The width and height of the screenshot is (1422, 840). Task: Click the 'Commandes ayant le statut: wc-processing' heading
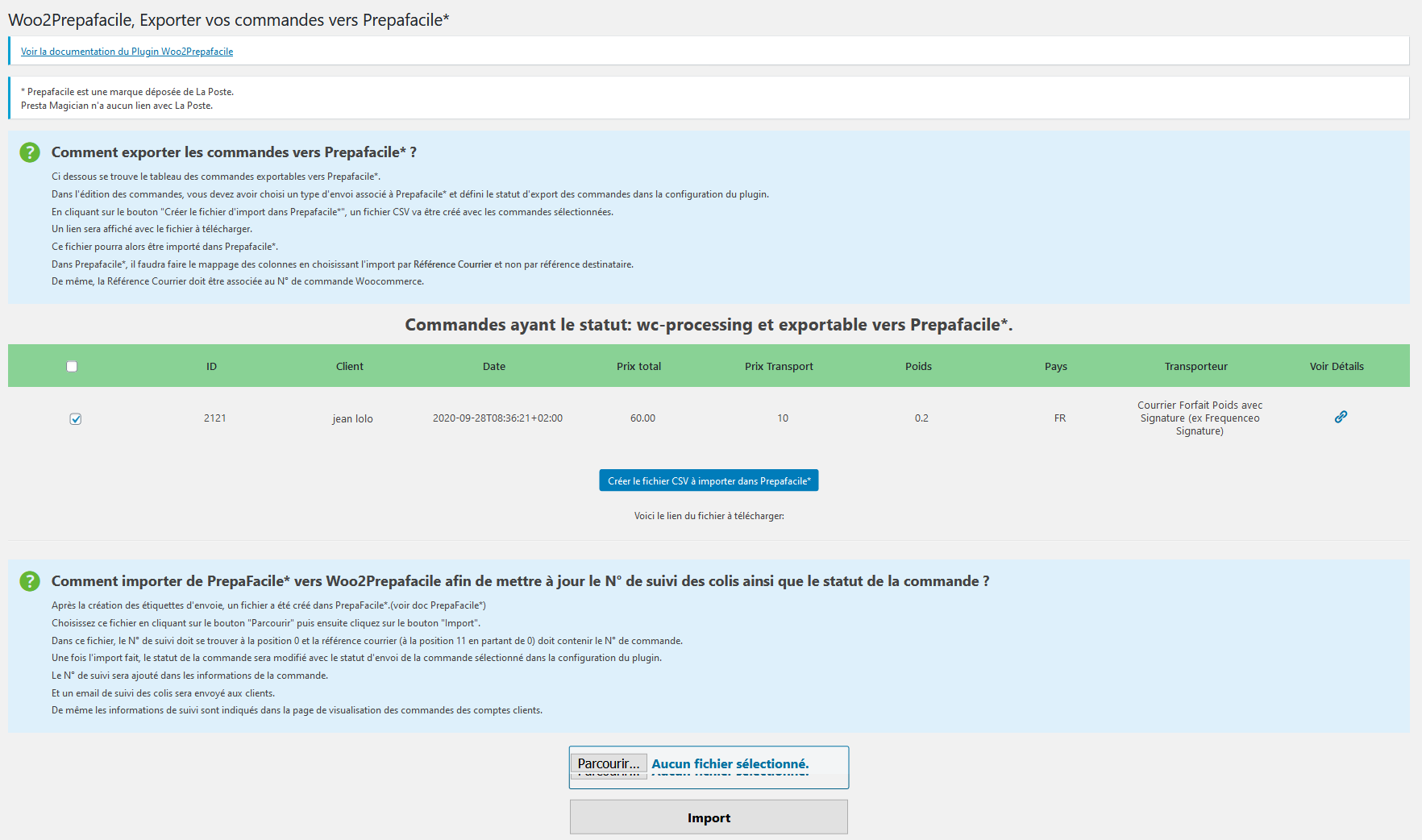pos(709,325)
